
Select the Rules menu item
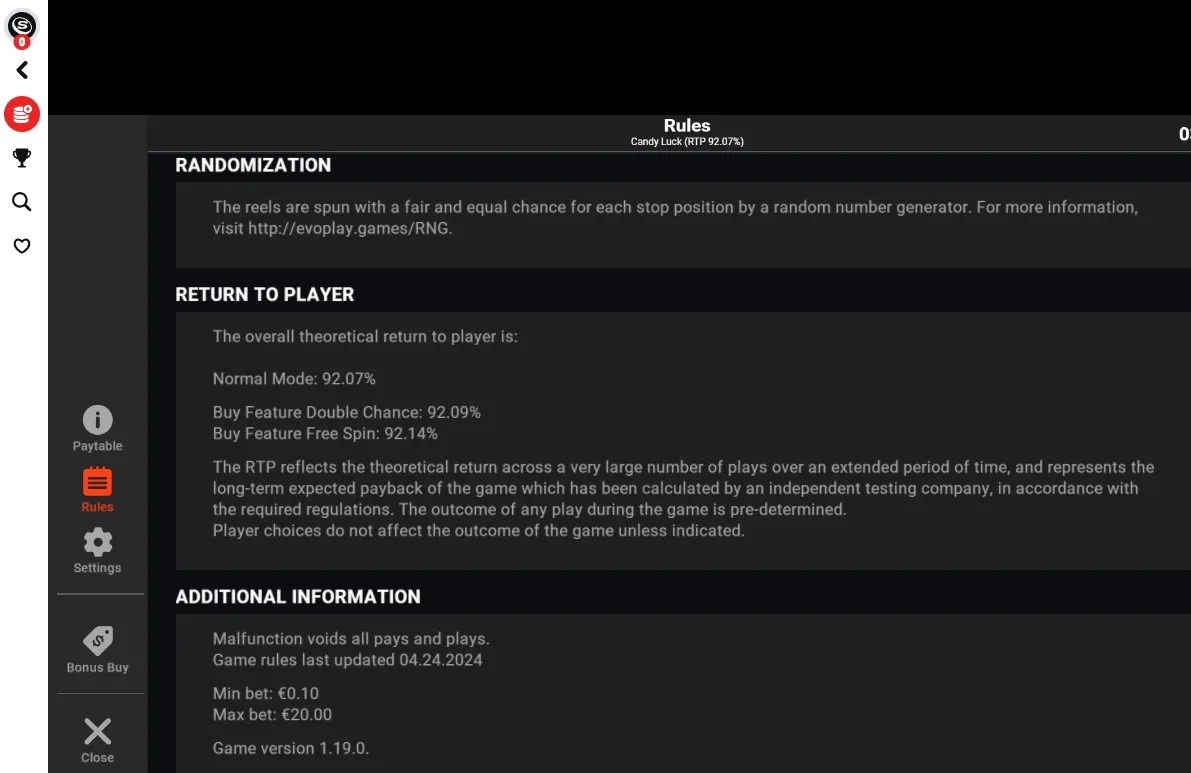[x=97, y=491]
